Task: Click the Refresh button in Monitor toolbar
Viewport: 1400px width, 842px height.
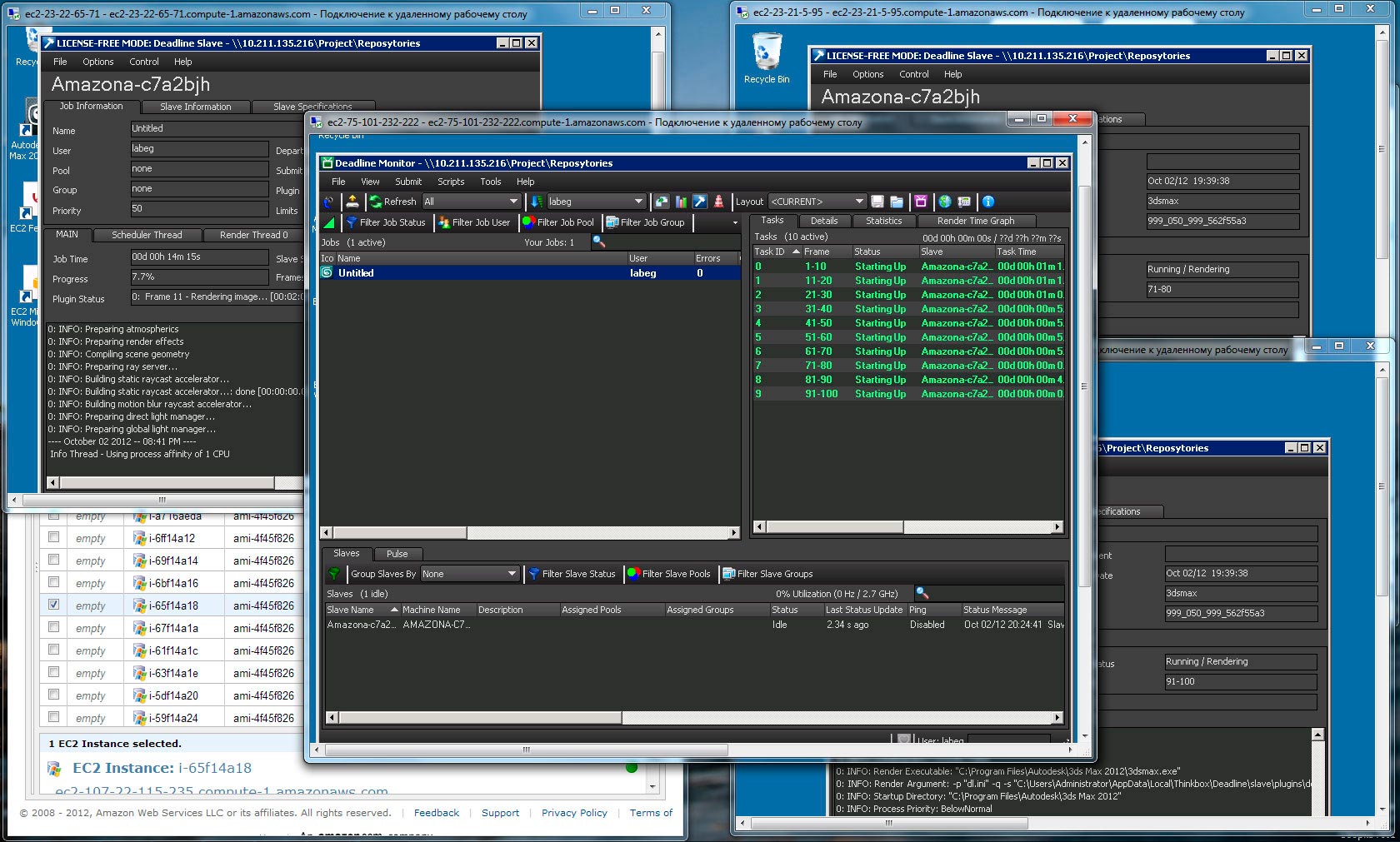Action: (x=392, y=202)
